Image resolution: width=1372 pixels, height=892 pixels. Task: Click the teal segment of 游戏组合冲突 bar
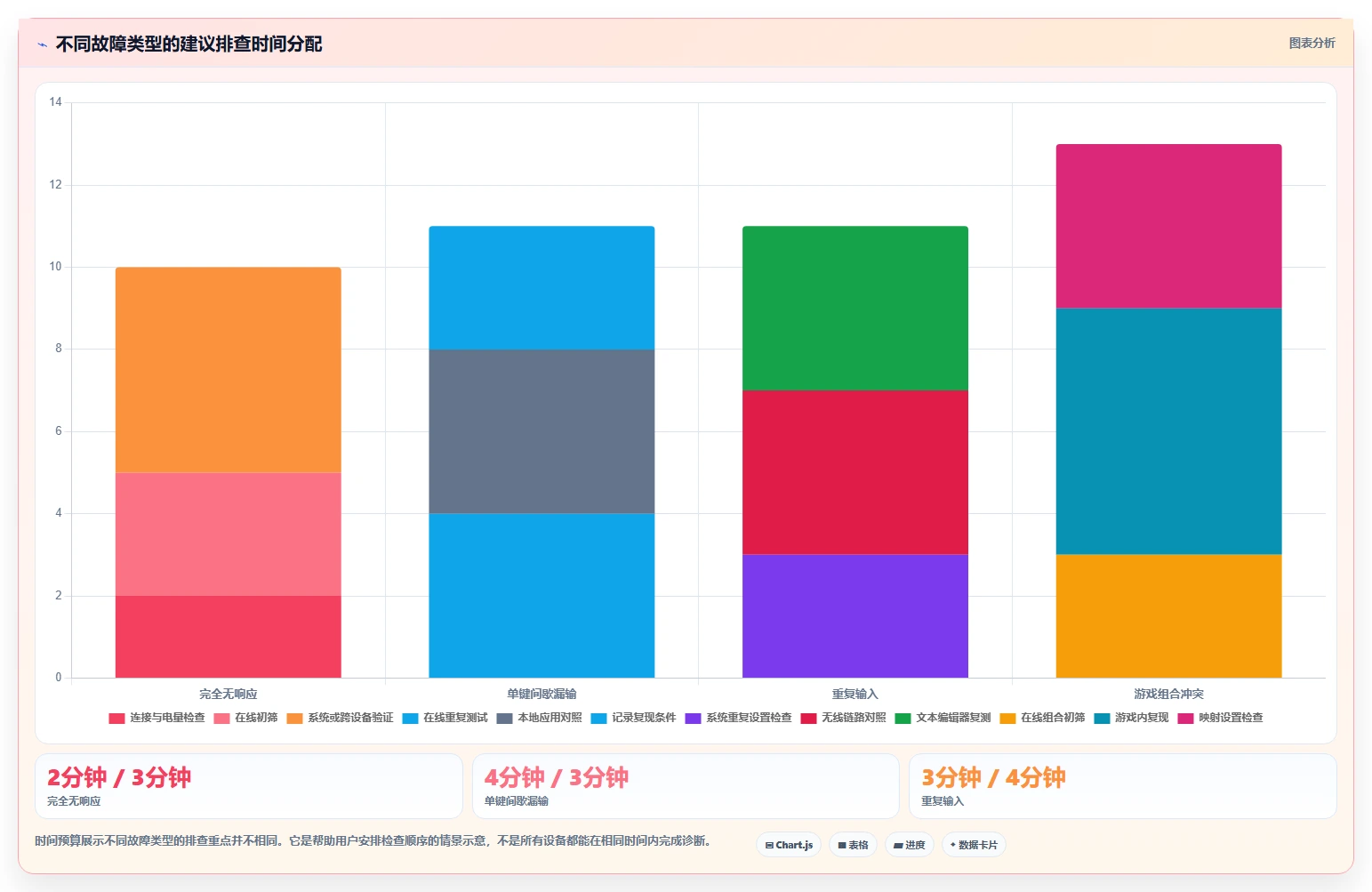[1168, 431]
